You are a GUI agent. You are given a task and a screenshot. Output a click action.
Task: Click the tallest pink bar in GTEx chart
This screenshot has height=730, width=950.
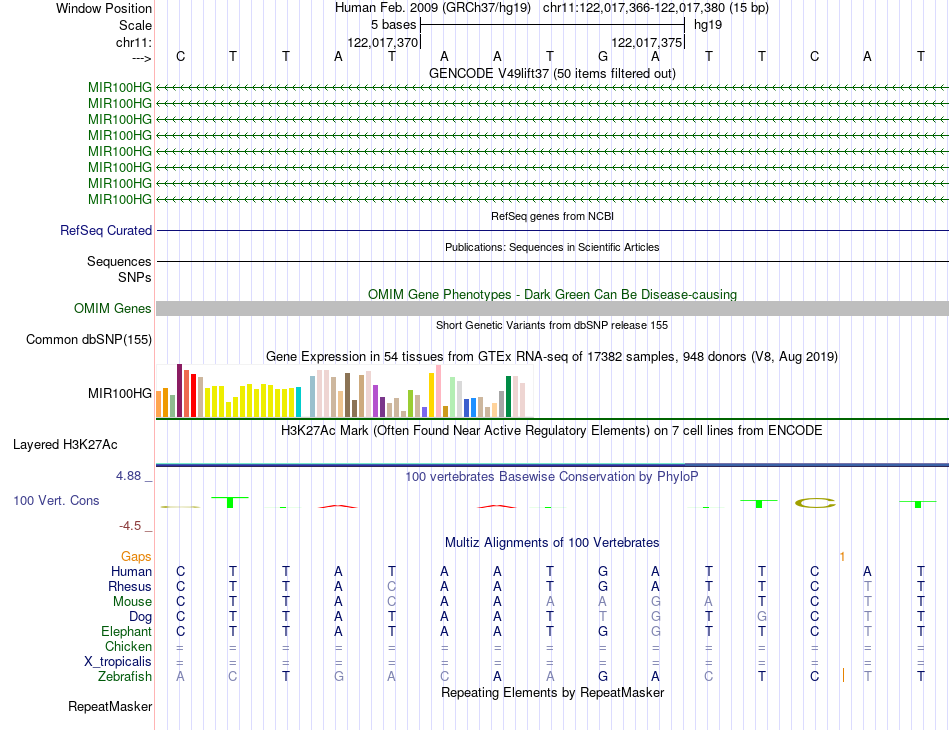(439, 391)
